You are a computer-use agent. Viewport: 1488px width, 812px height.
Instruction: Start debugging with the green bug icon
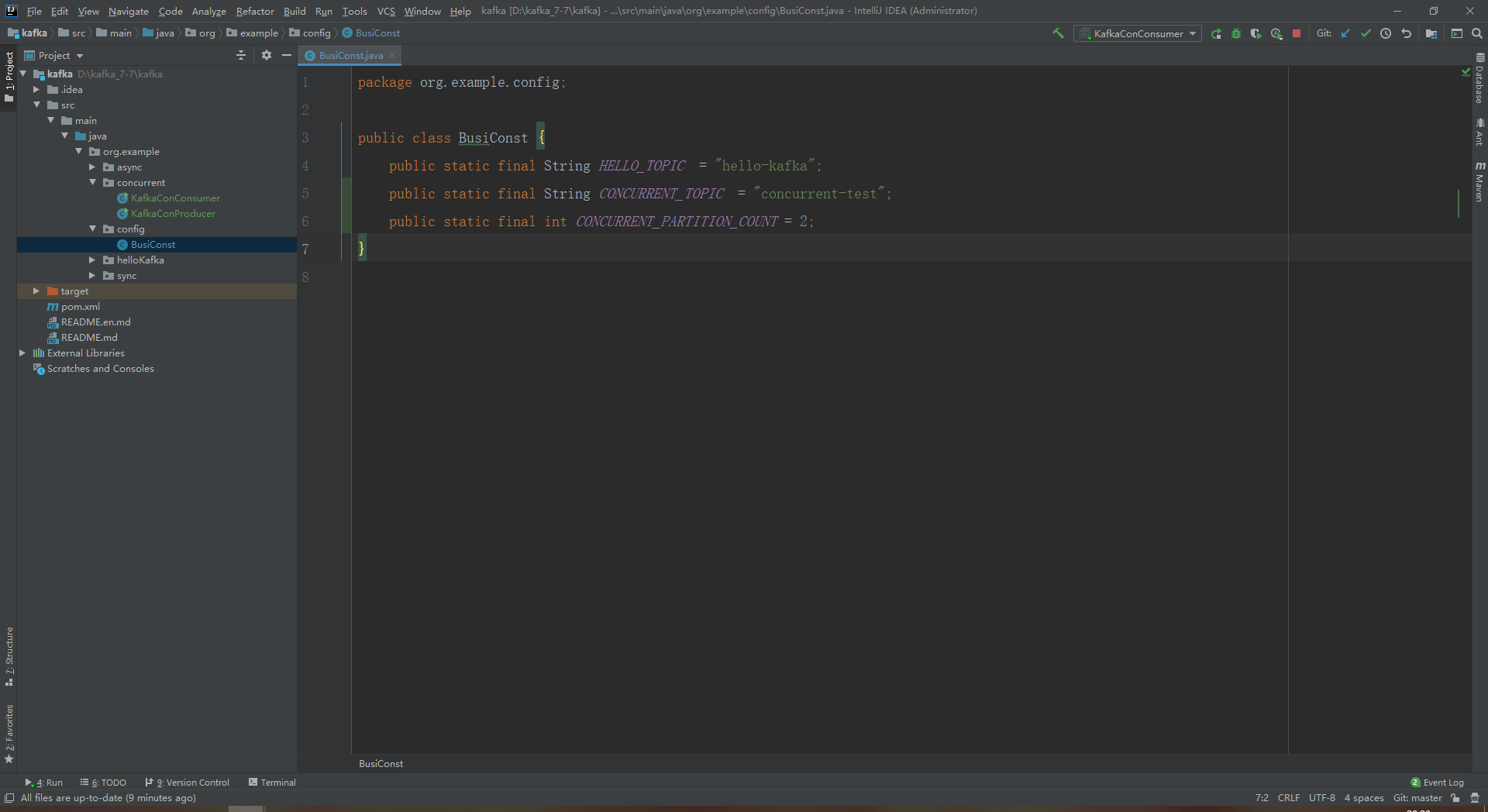pyautogui.click(x=1236, y=33)
